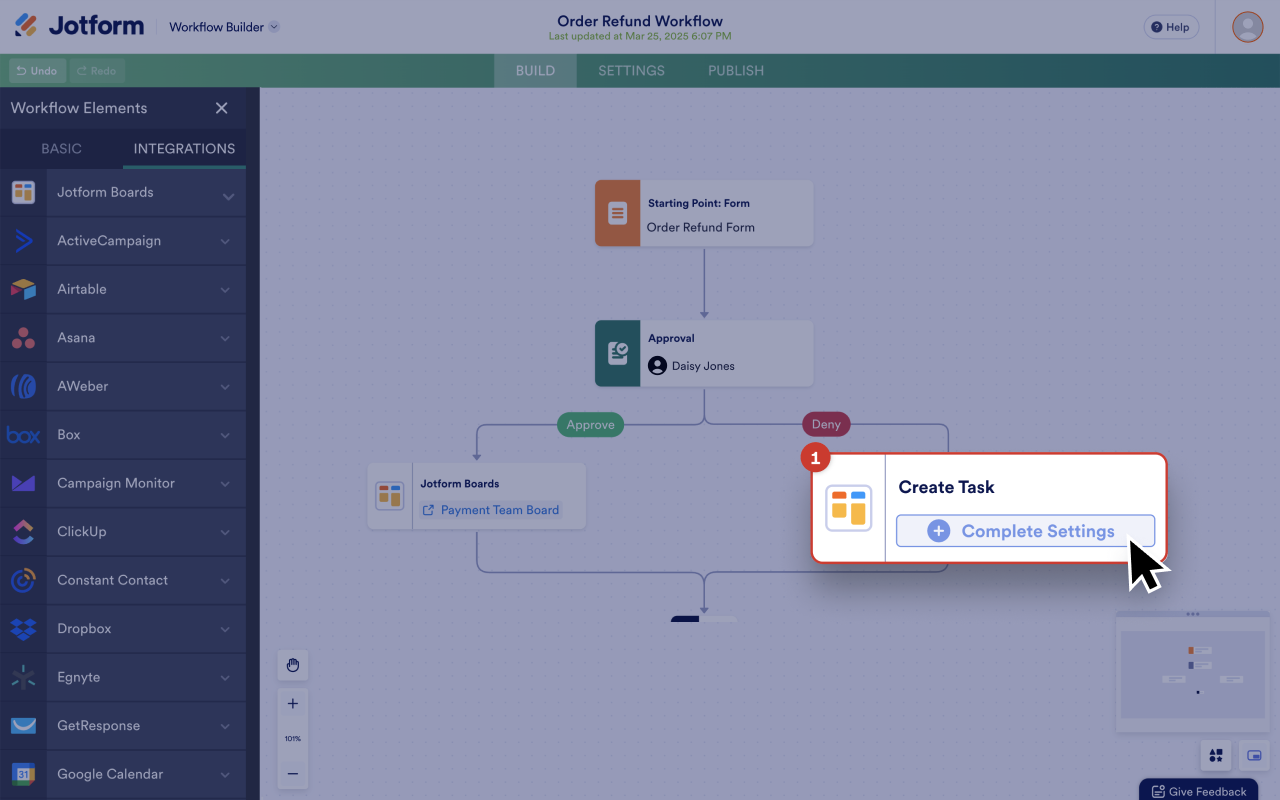The image size is (1280, 800).
Task: Expand the ActiveCampaign integration
Action: [x=226, y=241]
